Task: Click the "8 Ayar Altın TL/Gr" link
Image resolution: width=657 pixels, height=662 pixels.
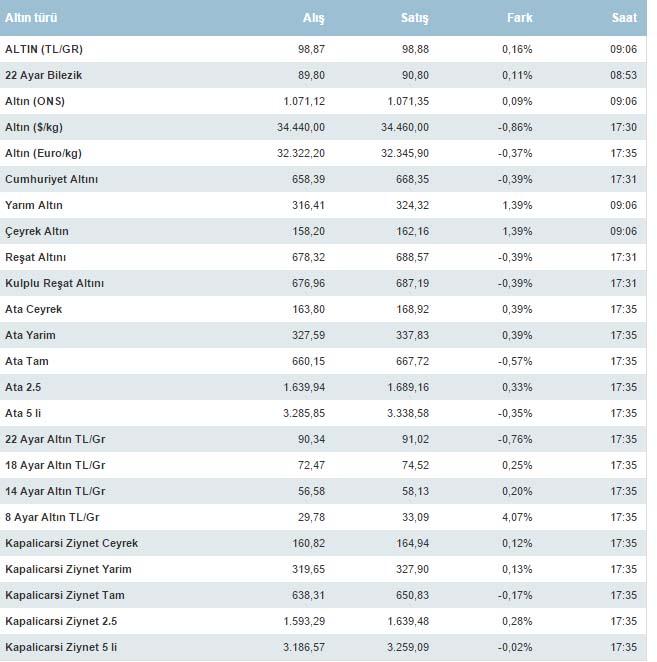Action: pos(55,517)
